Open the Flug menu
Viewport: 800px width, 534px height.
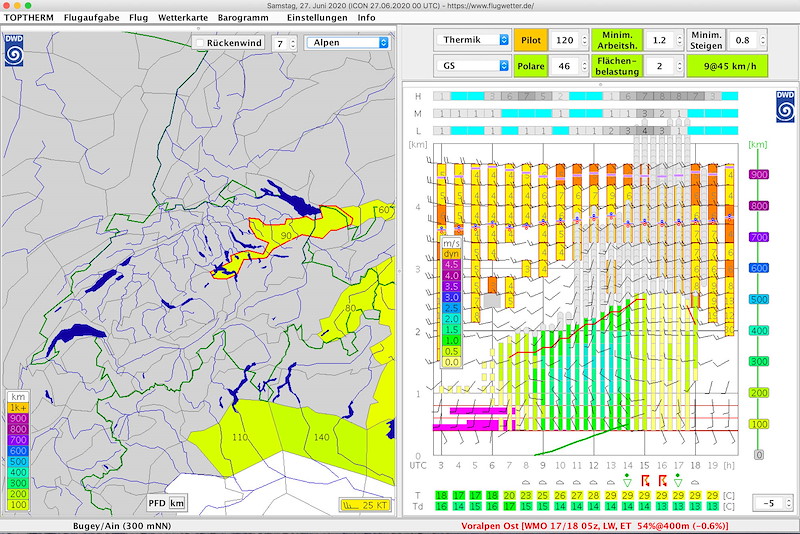pos(138,17)
